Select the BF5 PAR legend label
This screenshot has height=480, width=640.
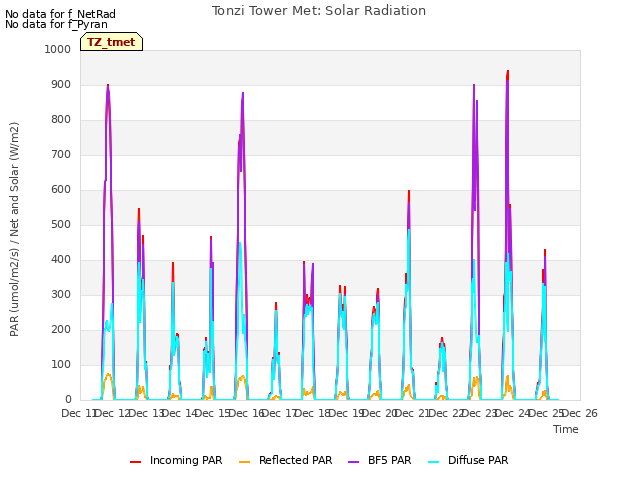pos(389,460)
